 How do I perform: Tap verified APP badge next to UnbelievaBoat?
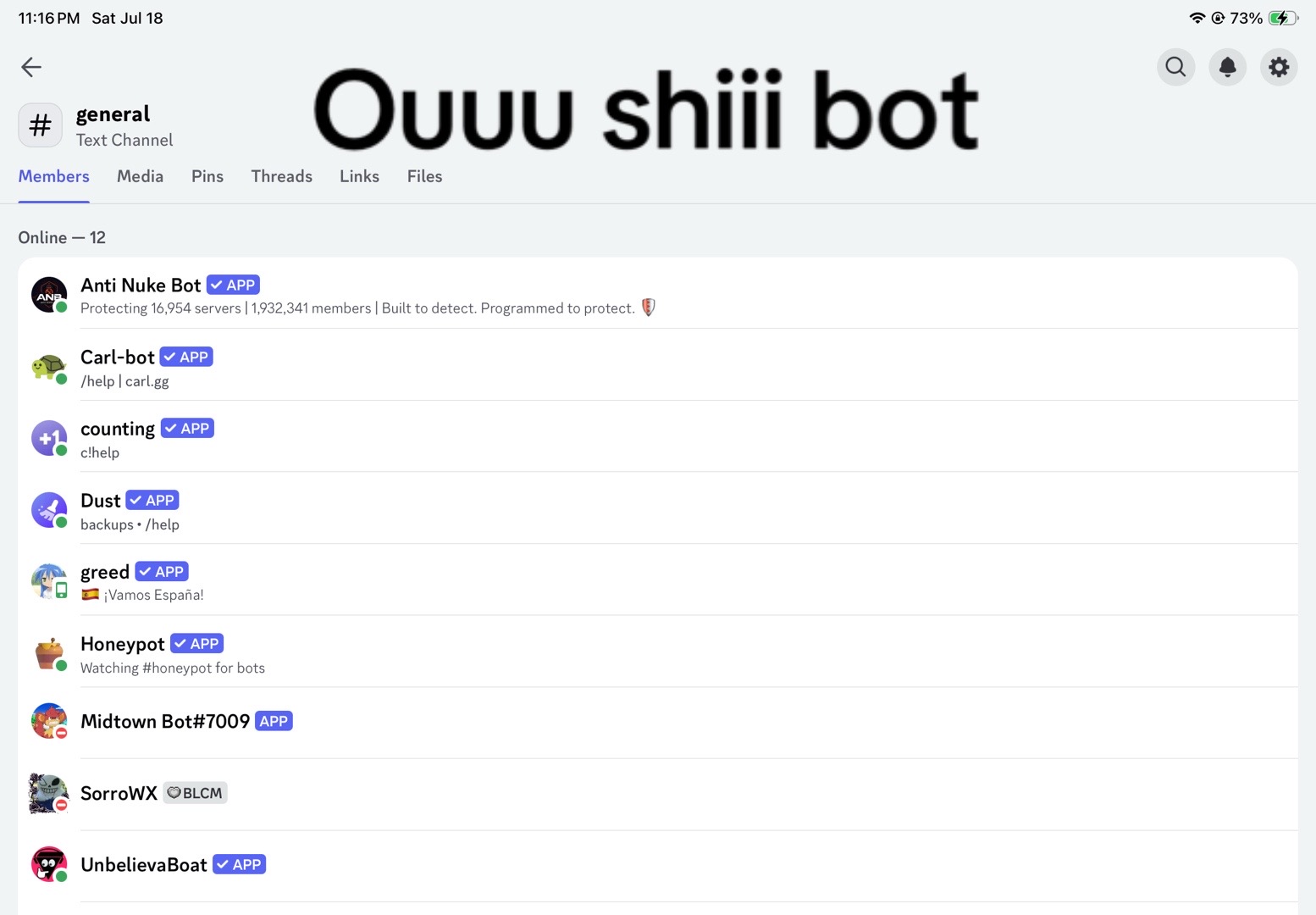coord(239,864)
